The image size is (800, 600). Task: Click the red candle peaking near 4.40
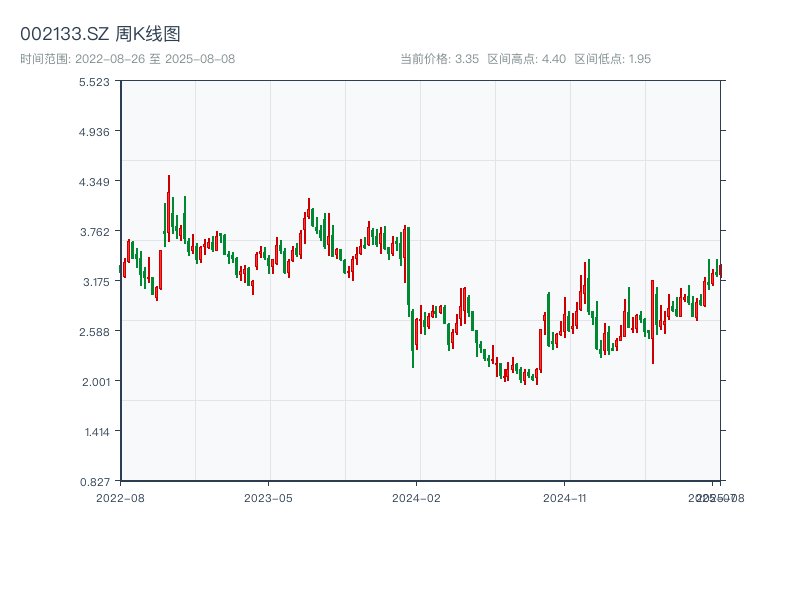[x=169, y=205]
